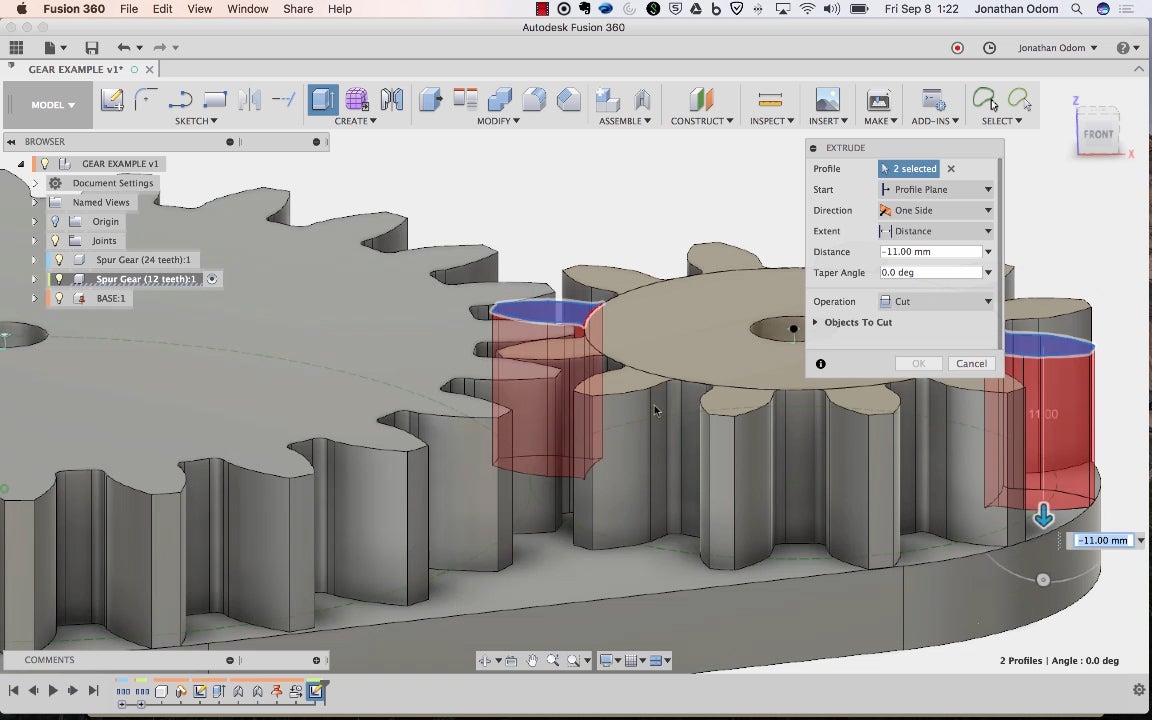Click the FRONT face of view cube
This screenshot has height=720, width=1152.
[x=1097, y=134]
